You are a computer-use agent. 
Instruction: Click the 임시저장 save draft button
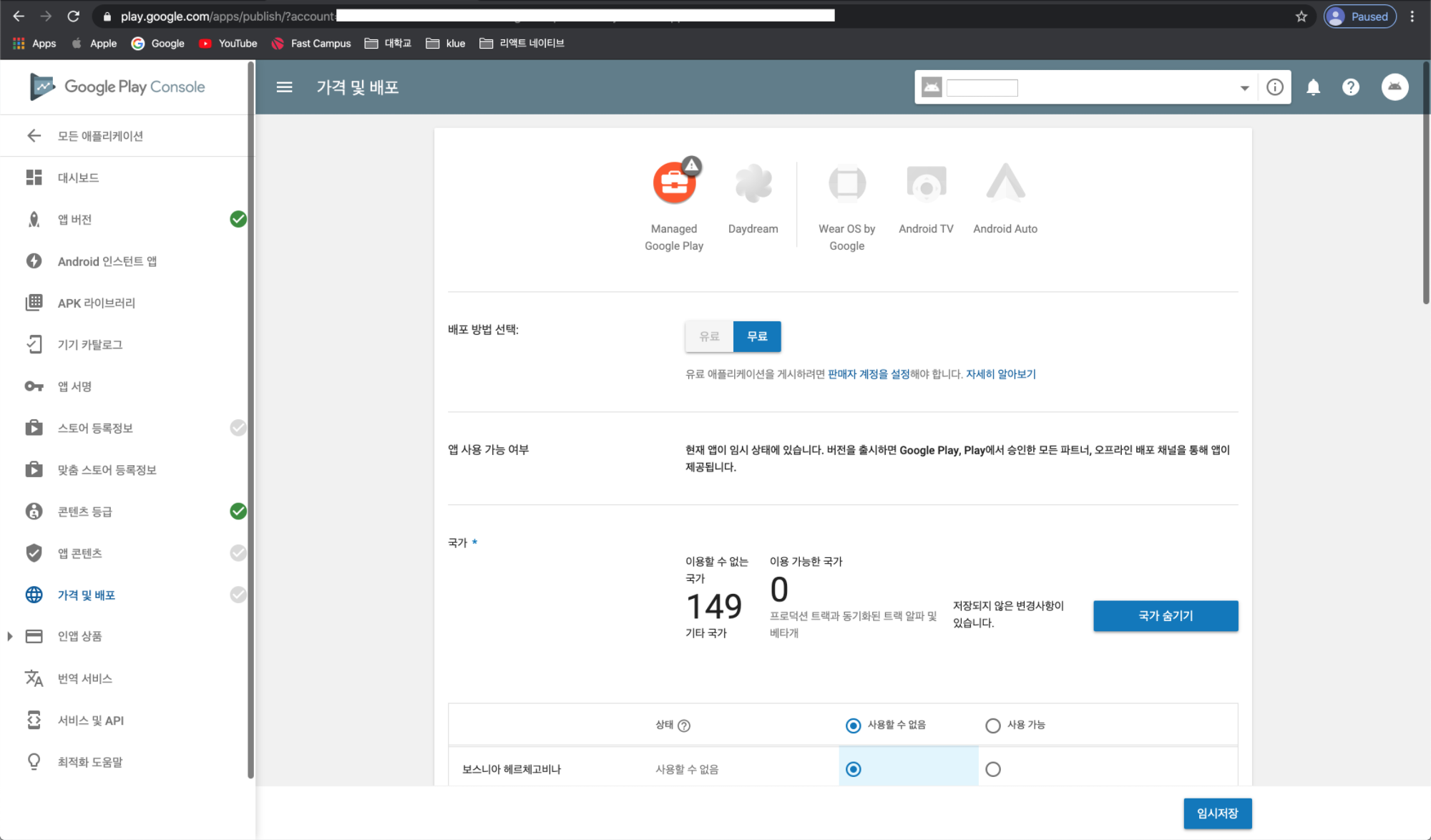(x=1217, y=814)
